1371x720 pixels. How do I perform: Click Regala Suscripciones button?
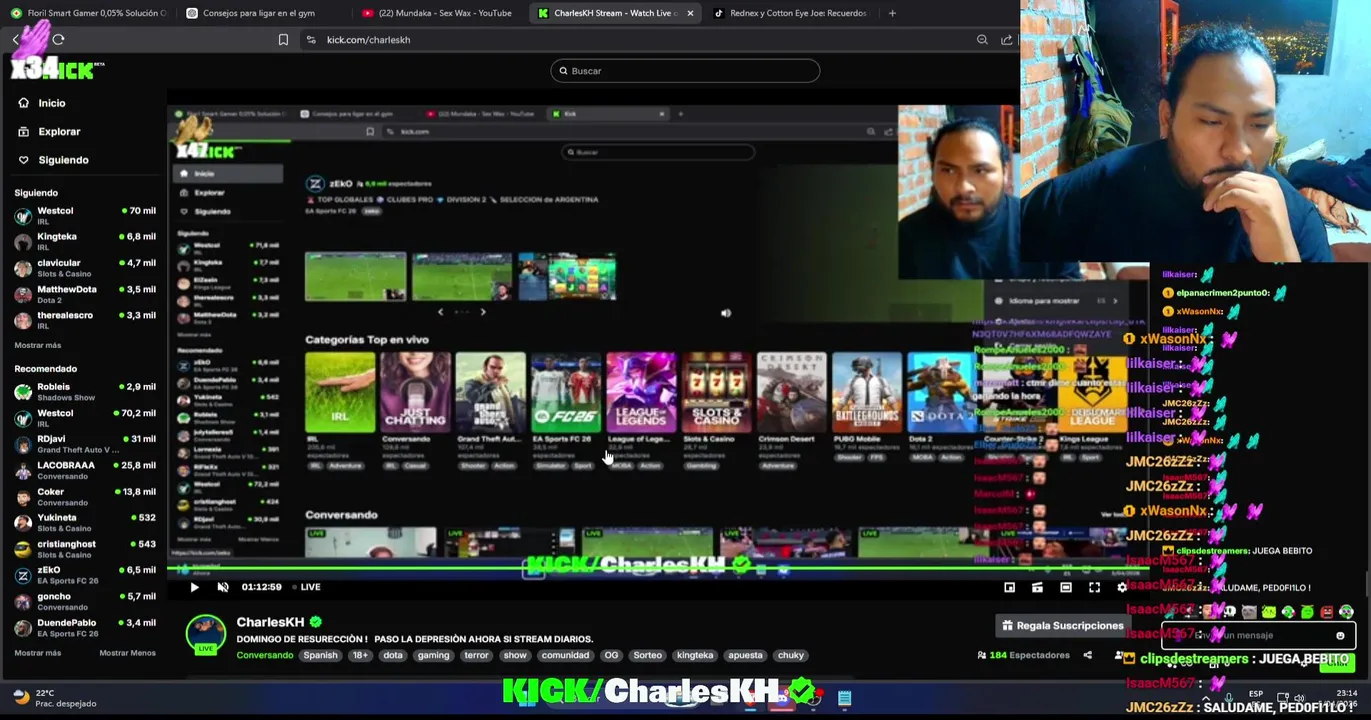coord(1062,626)
